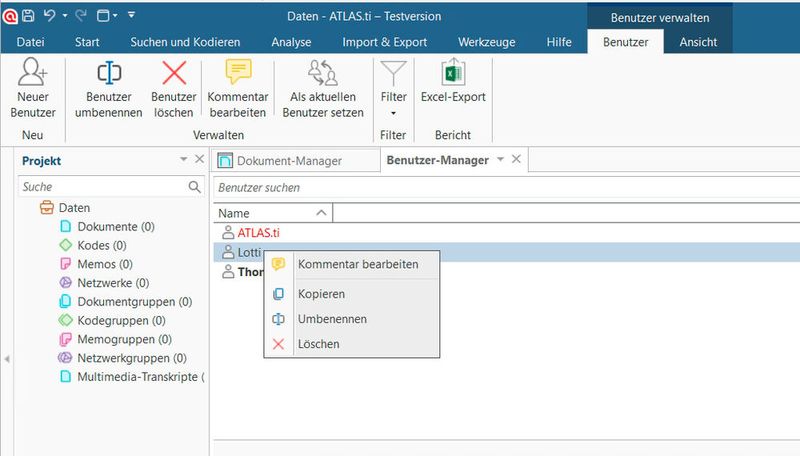
Task: Click the Neuer Benutzer ribbon button
Action: 33,89
